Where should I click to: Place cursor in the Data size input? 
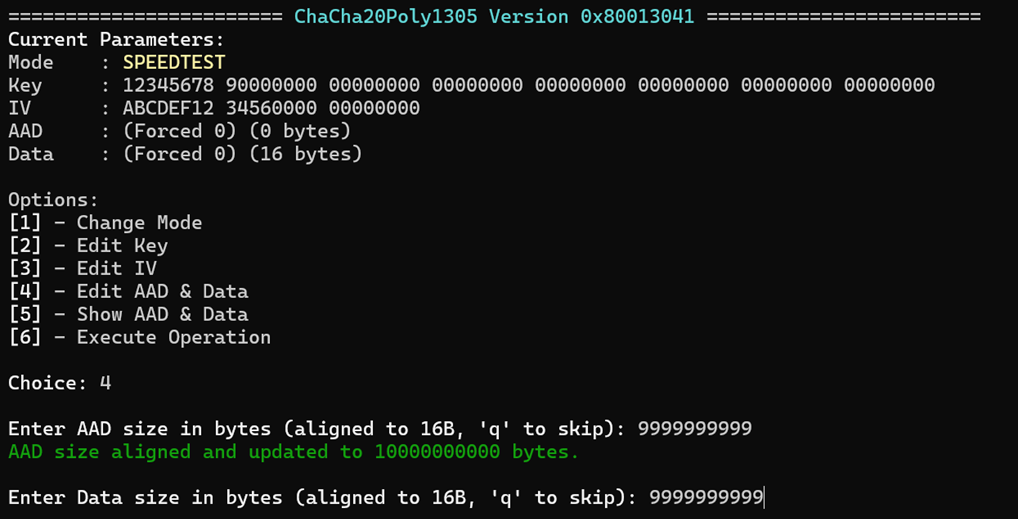[x=707, y=498]
